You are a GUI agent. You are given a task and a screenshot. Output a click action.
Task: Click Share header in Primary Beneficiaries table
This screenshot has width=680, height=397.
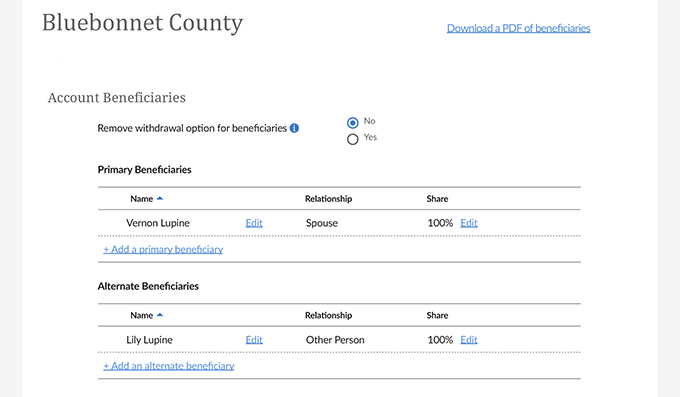pyautogui.click(x=437, y=199)
